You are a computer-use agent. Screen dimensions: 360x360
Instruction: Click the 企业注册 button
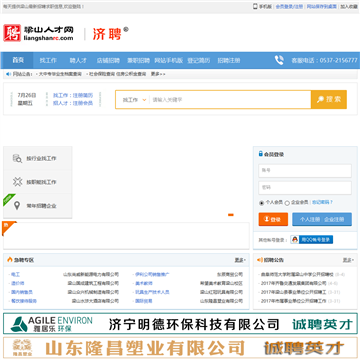(x=334, y=220)
